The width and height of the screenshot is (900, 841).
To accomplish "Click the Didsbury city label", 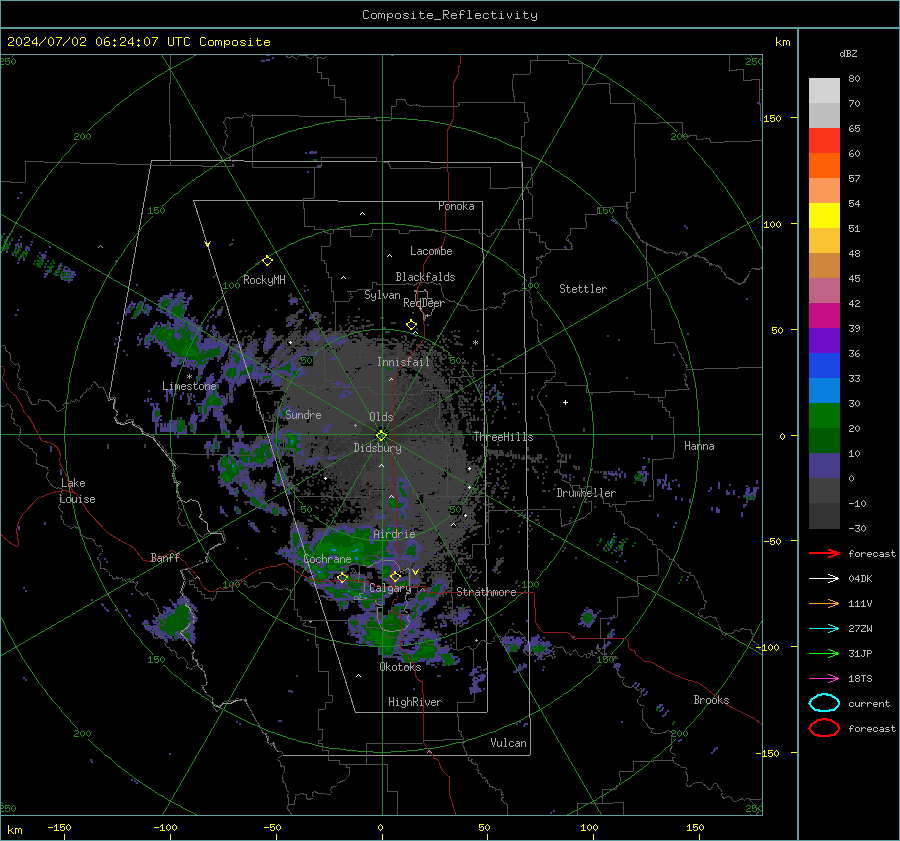I will (378, 448).
